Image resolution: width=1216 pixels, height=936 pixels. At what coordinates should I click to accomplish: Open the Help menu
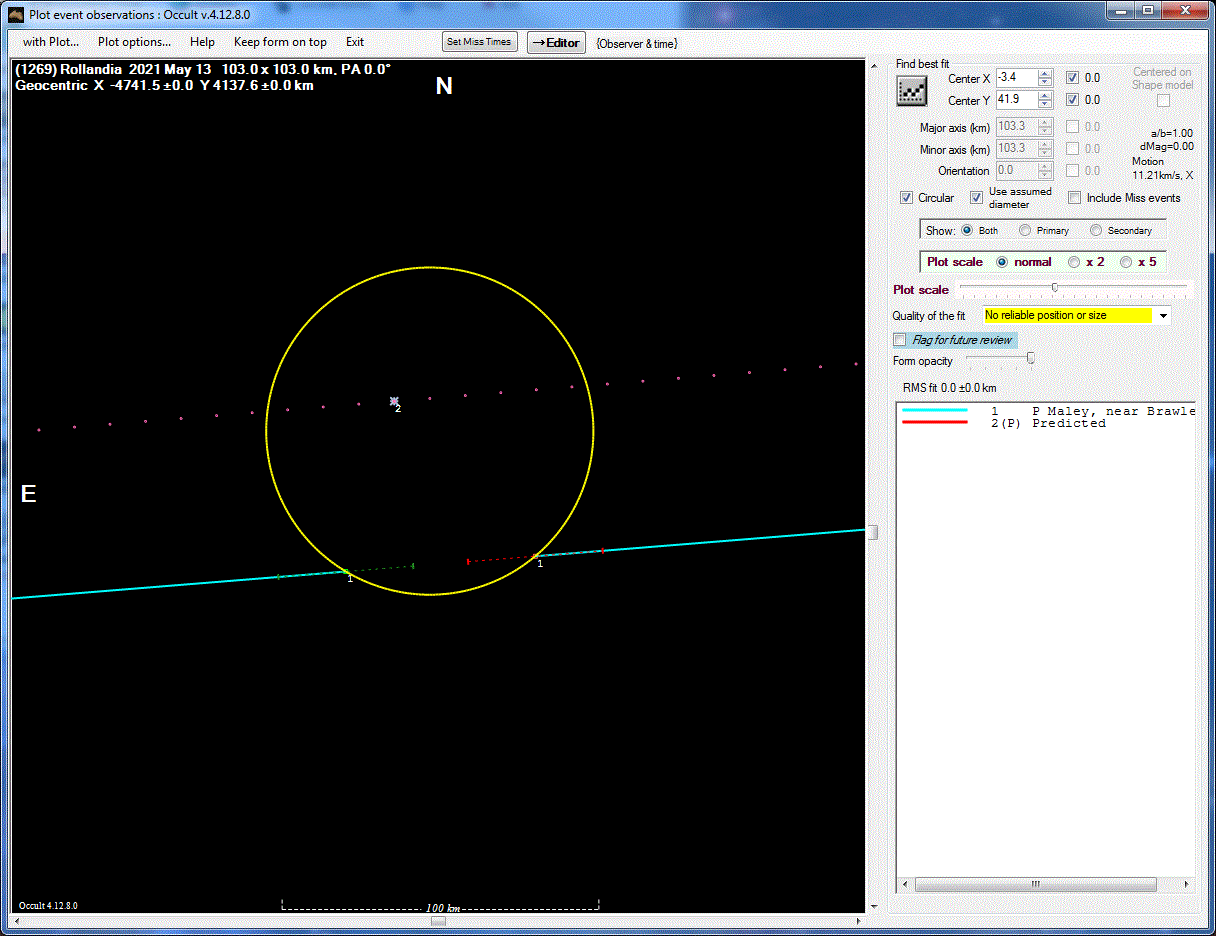point(202,42)
